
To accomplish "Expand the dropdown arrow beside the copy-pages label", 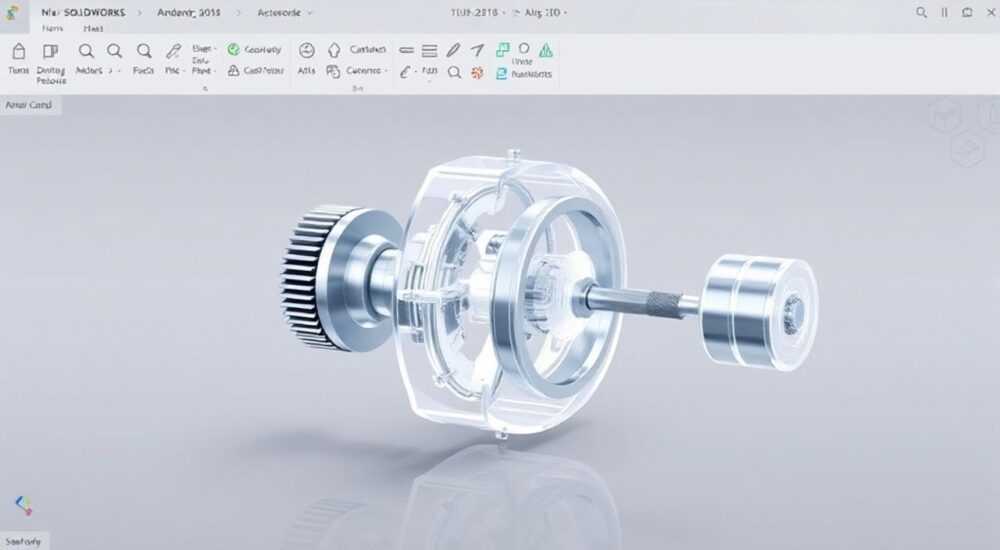I will click(x=386, y=71).
